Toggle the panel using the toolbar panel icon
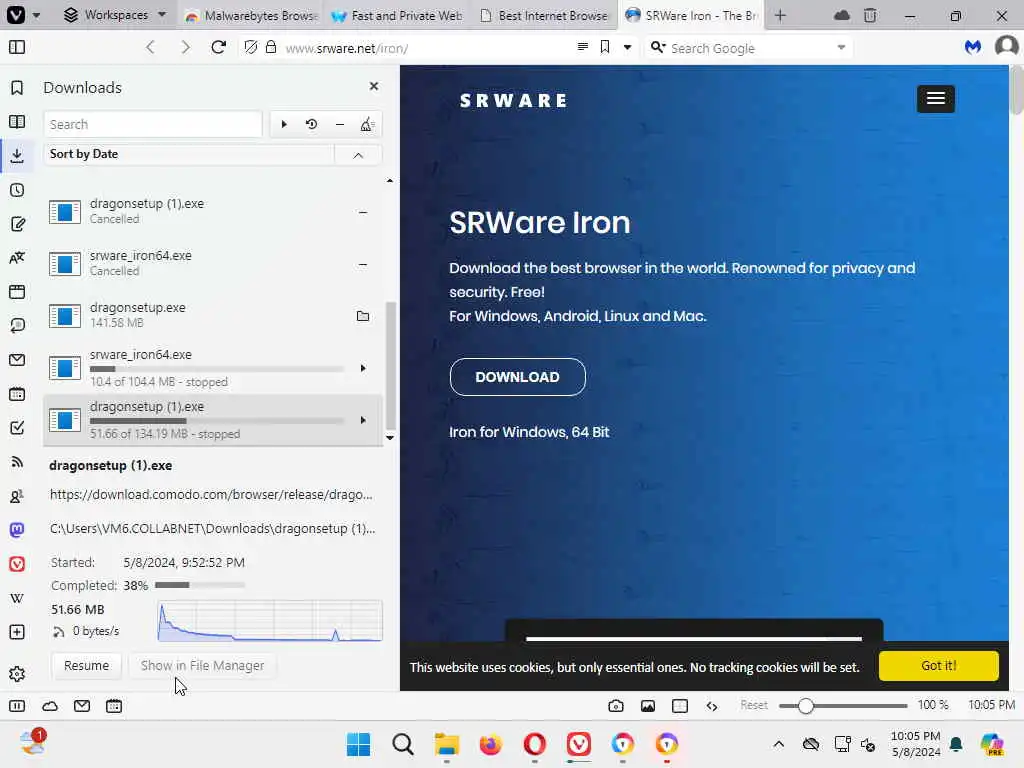 click(17, 47)
